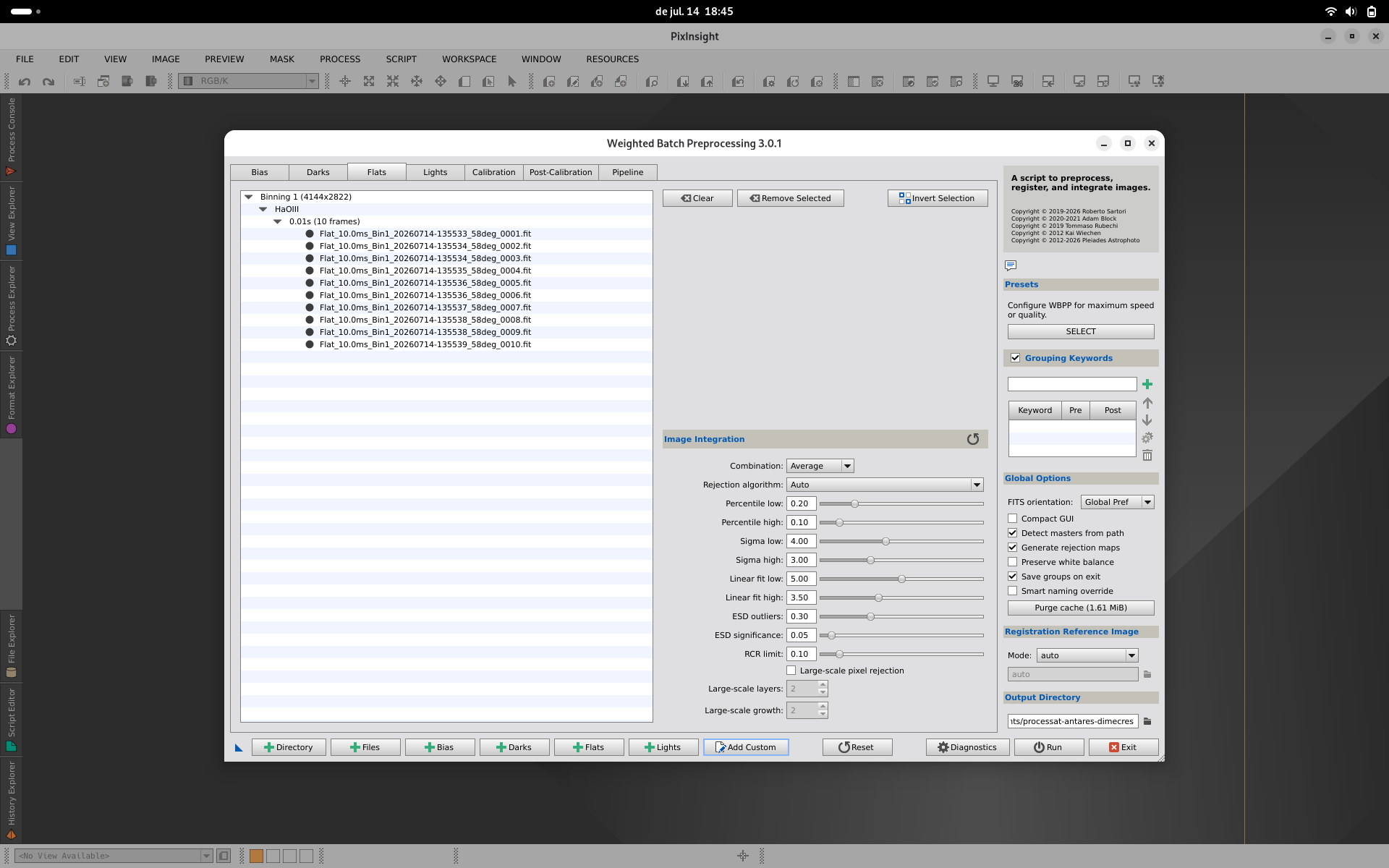Open the SCRIPT menu
Viewport: 1389px width, 868px height.
(401, 59)
